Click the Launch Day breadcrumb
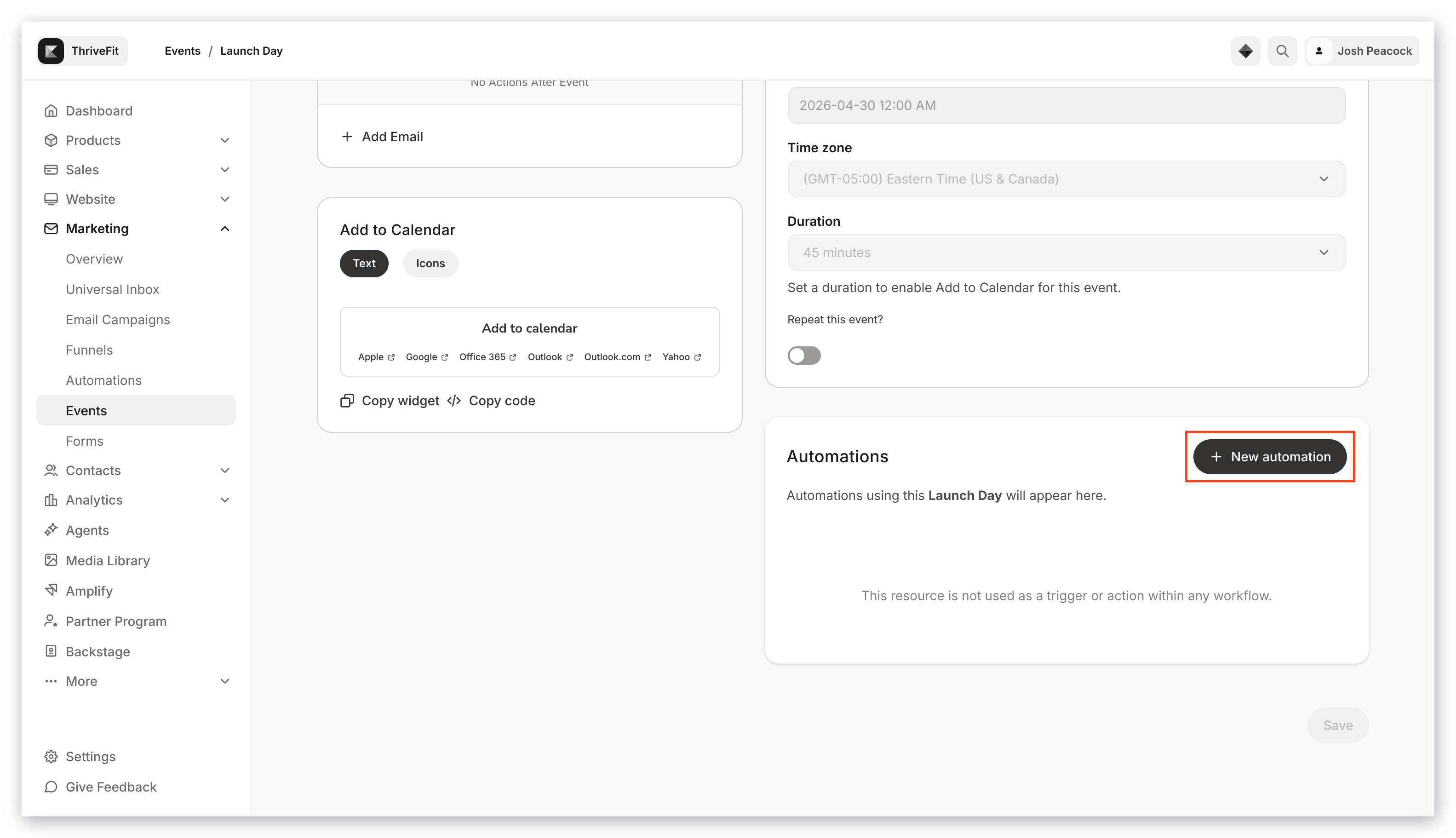 (252, 51)
